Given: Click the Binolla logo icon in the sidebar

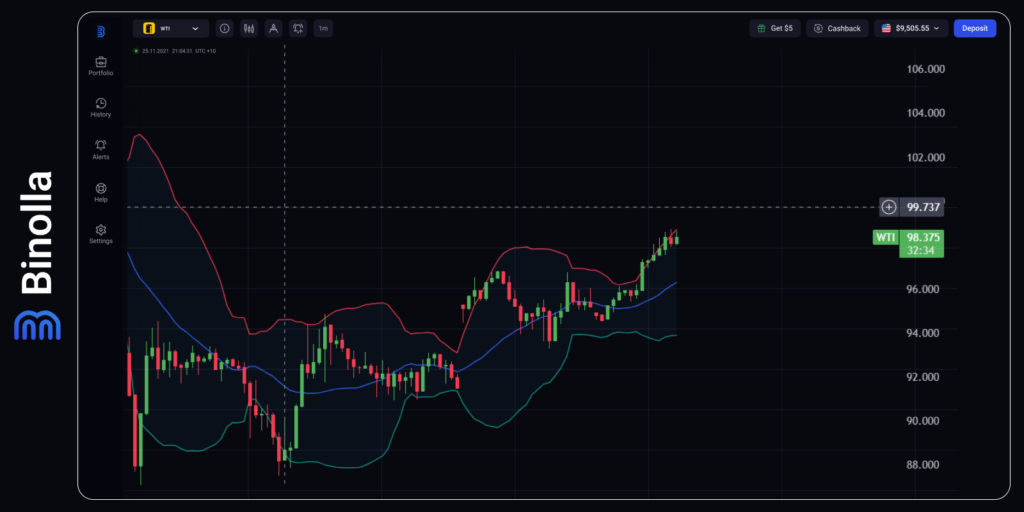Looking at the screenshot, I should [101, 31].
